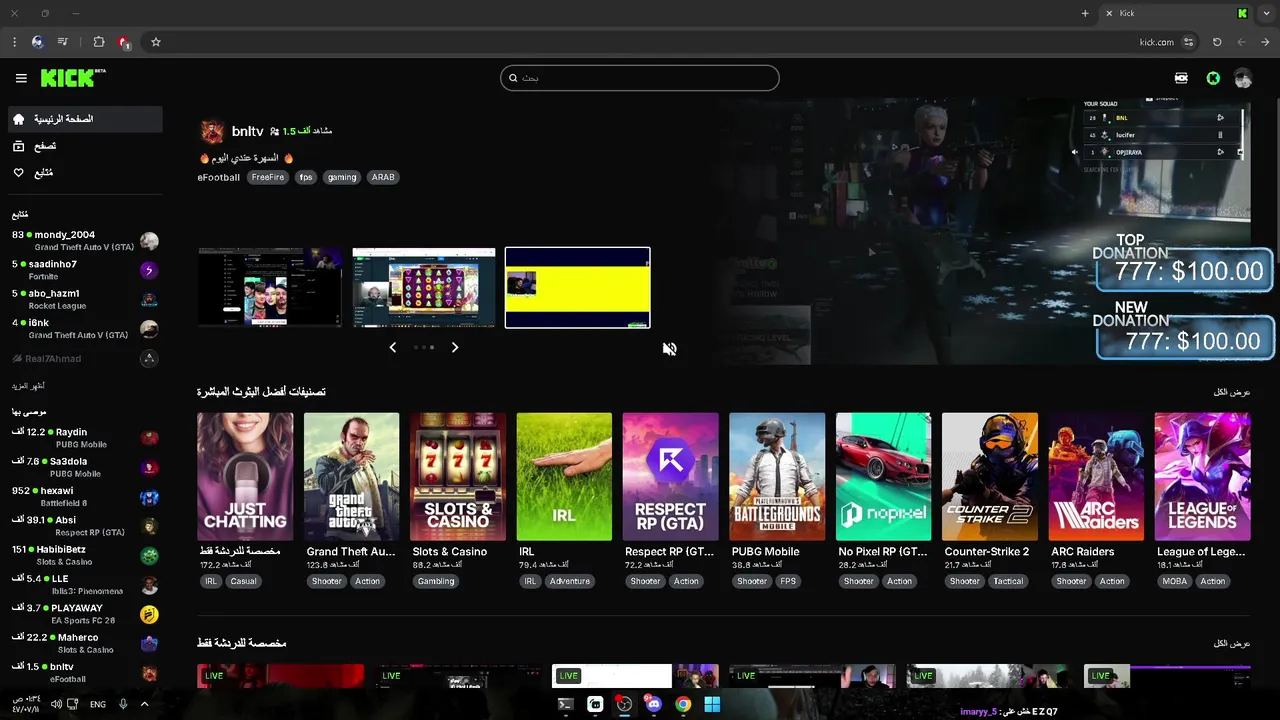This screenshot has height=720, width=1280.
Task: Open i6nk channel in sidebar
Action: [84, 329]
